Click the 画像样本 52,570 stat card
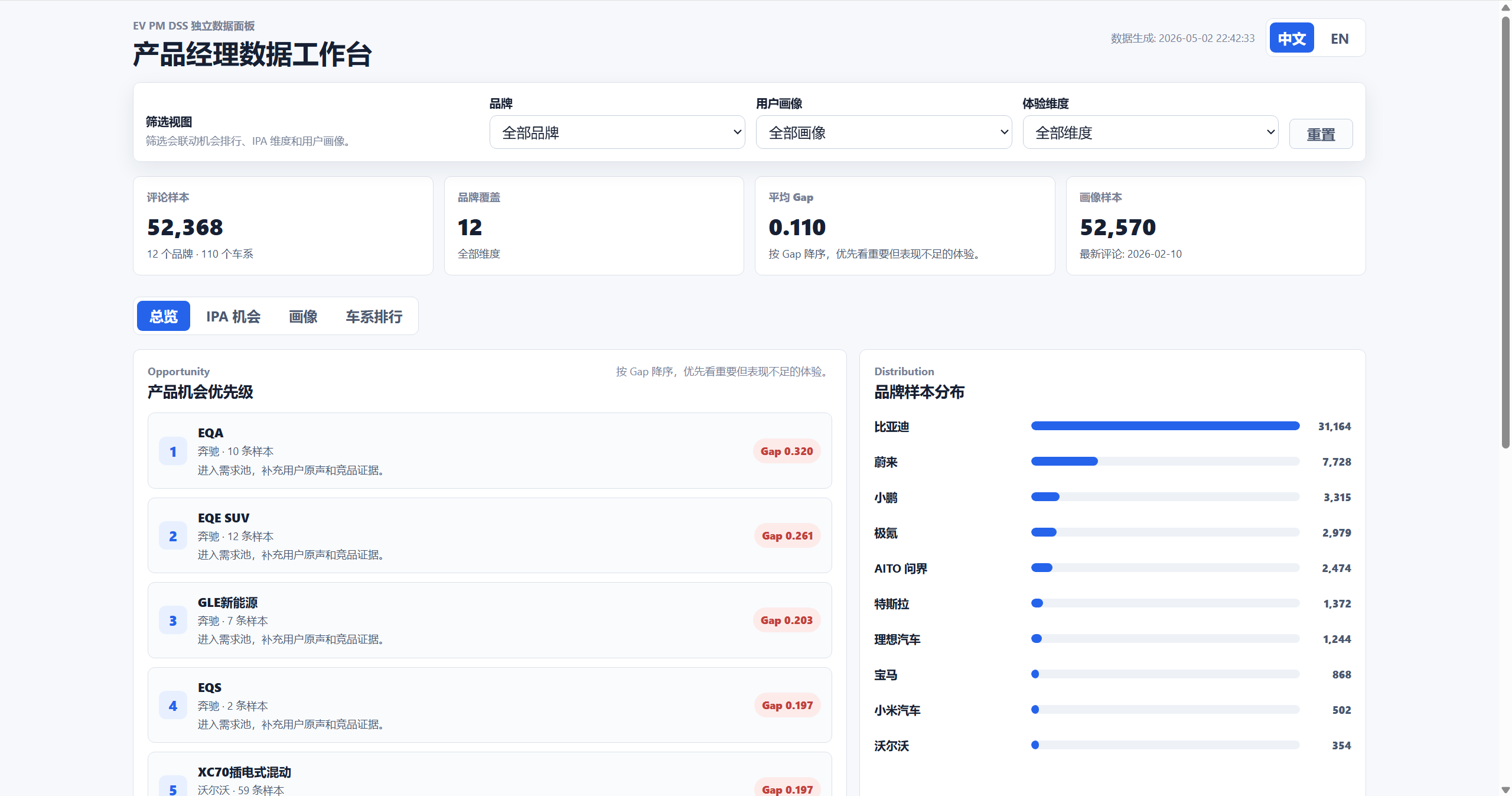 1216,226
